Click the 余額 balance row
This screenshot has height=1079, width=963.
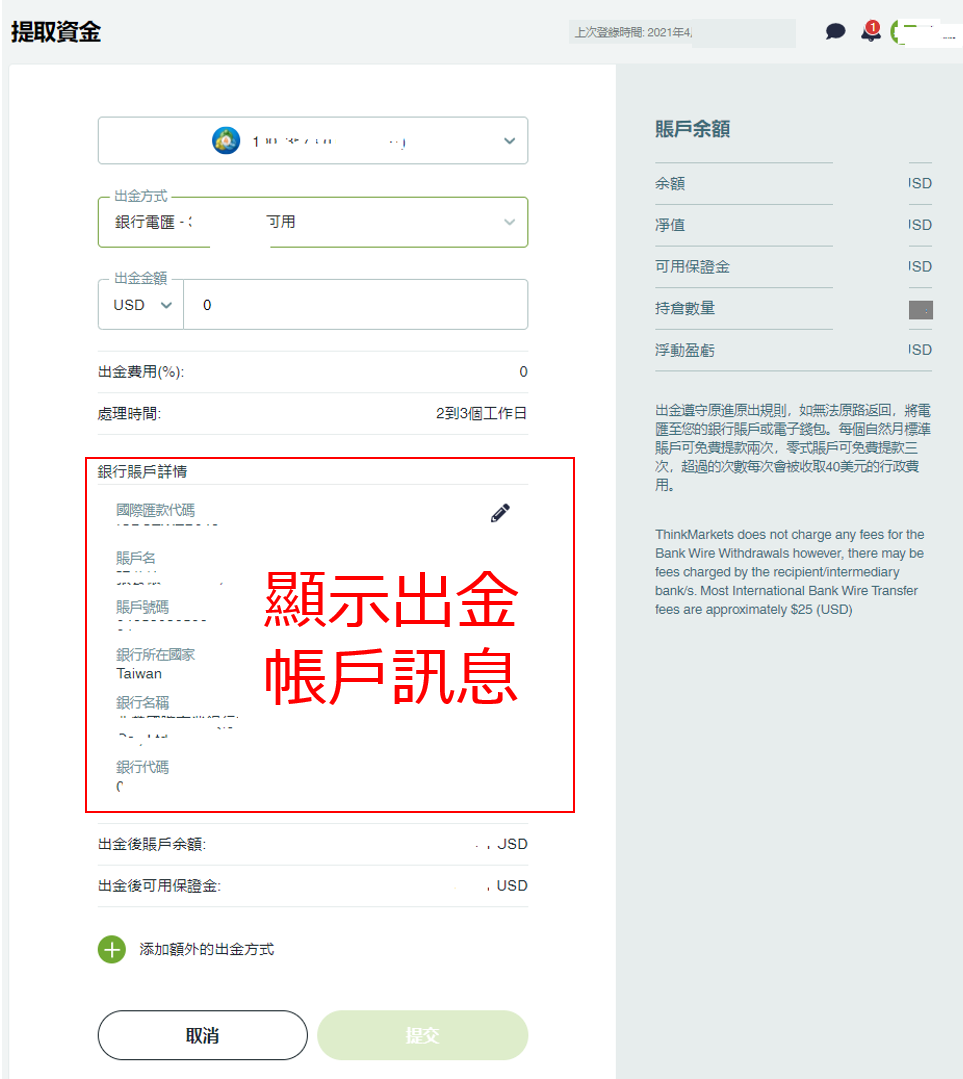pyautogui.click(x=794, y=184)
